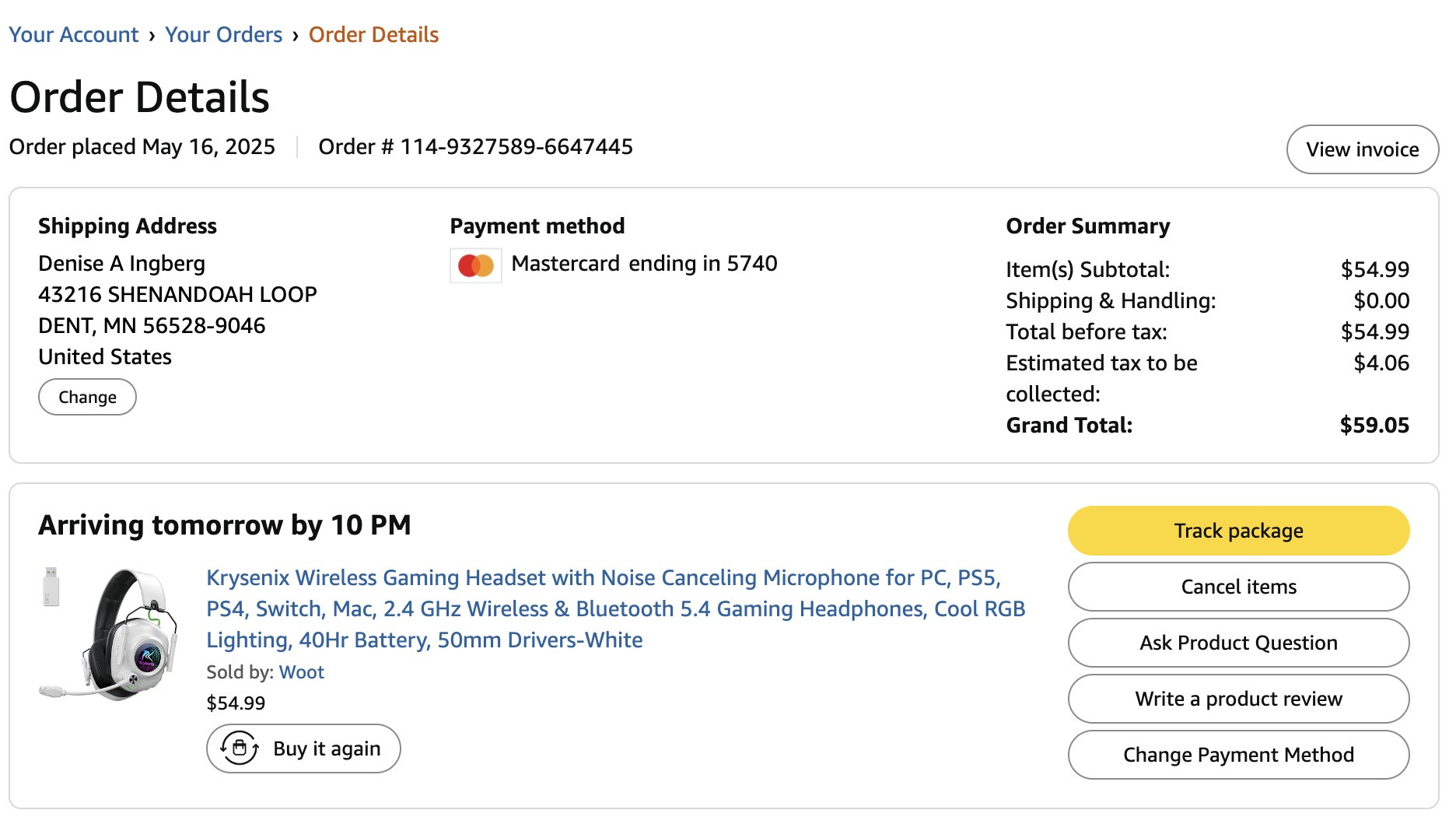Go to Your Orders breadcrumb
Image resolution: width=1456 pixels, height=831 pixels.
pyautogui.click(x=224, y=34)
